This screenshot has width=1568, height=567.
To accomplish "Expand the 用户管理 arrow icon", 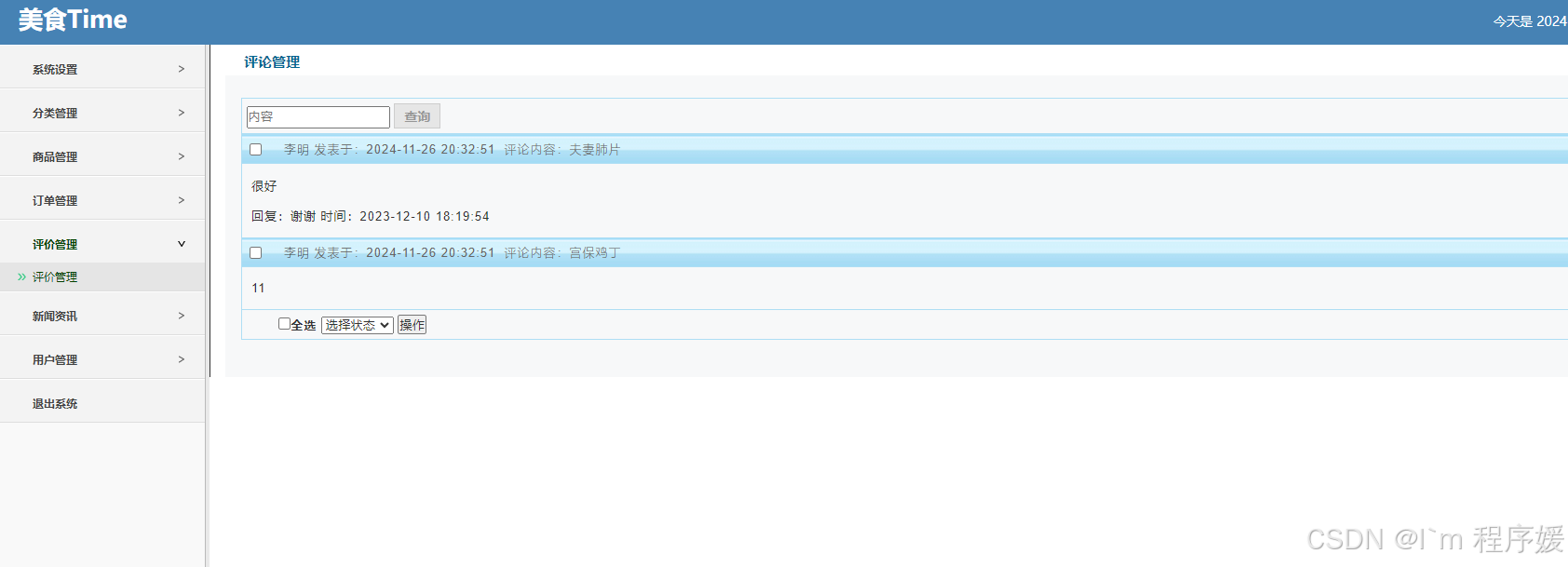I will [182, 359].
